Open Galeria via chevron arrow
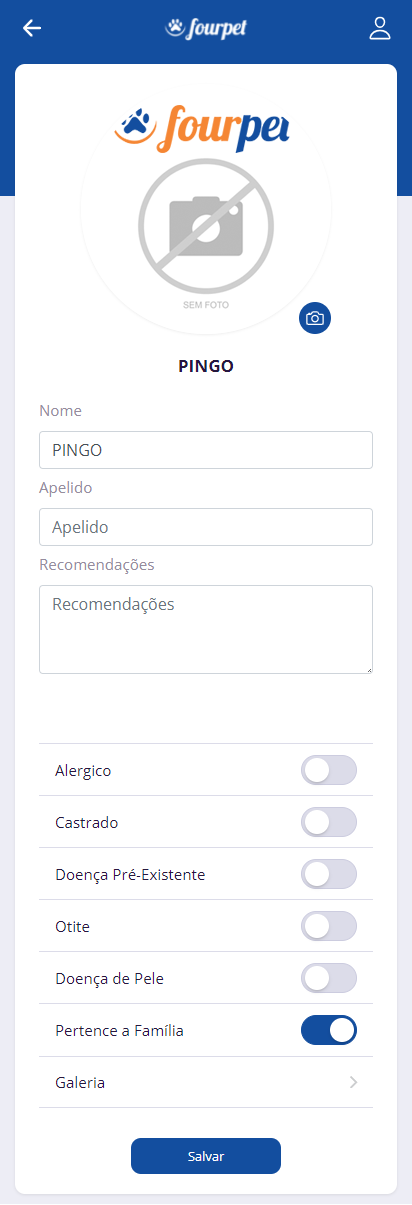The width and height of the screenshot is (412, 1205). tap(354, 1082)
